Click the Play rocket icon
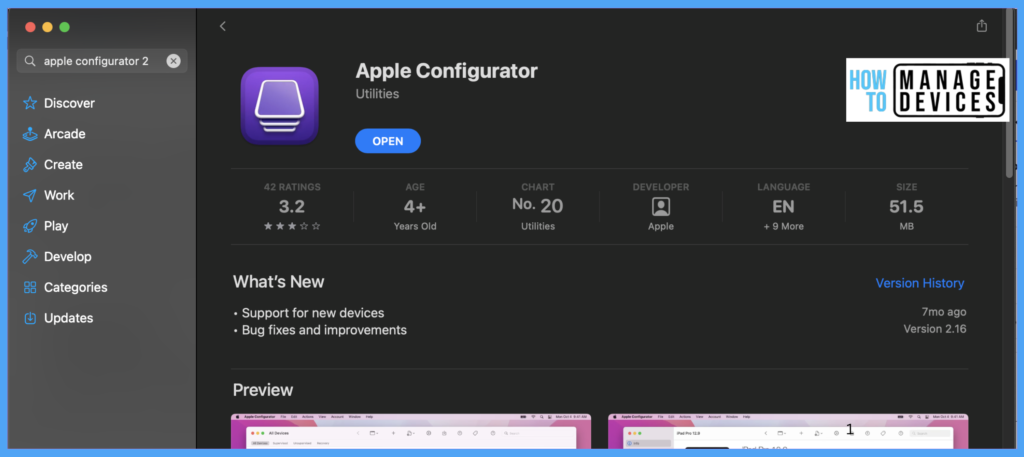The height and width of the screenshot is (457, 1024). coord(30,226)
